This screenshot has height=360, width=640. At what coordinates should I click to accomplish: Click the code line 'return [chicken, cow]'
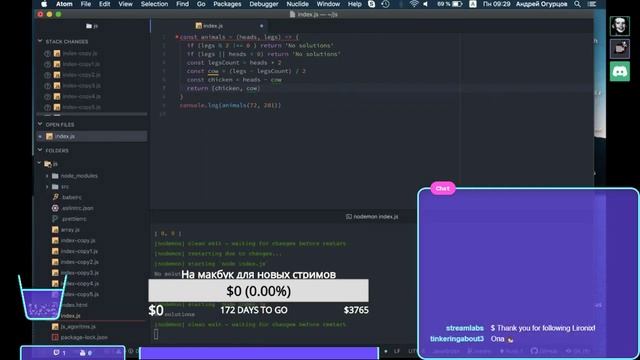click(x=223, y=88)
